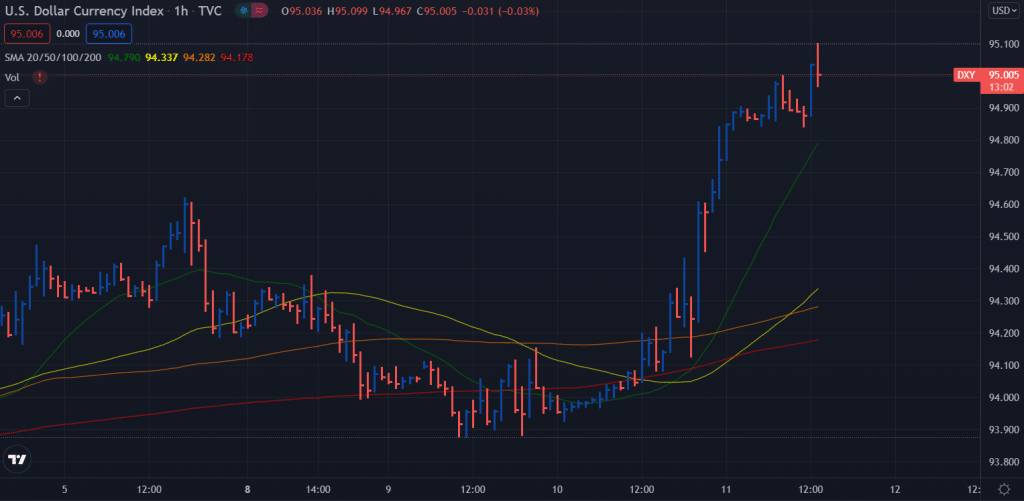Click date label 10 on time axis
This screenshot has height=501, width=1024.
pyautogui.click(x=557, y=489)
